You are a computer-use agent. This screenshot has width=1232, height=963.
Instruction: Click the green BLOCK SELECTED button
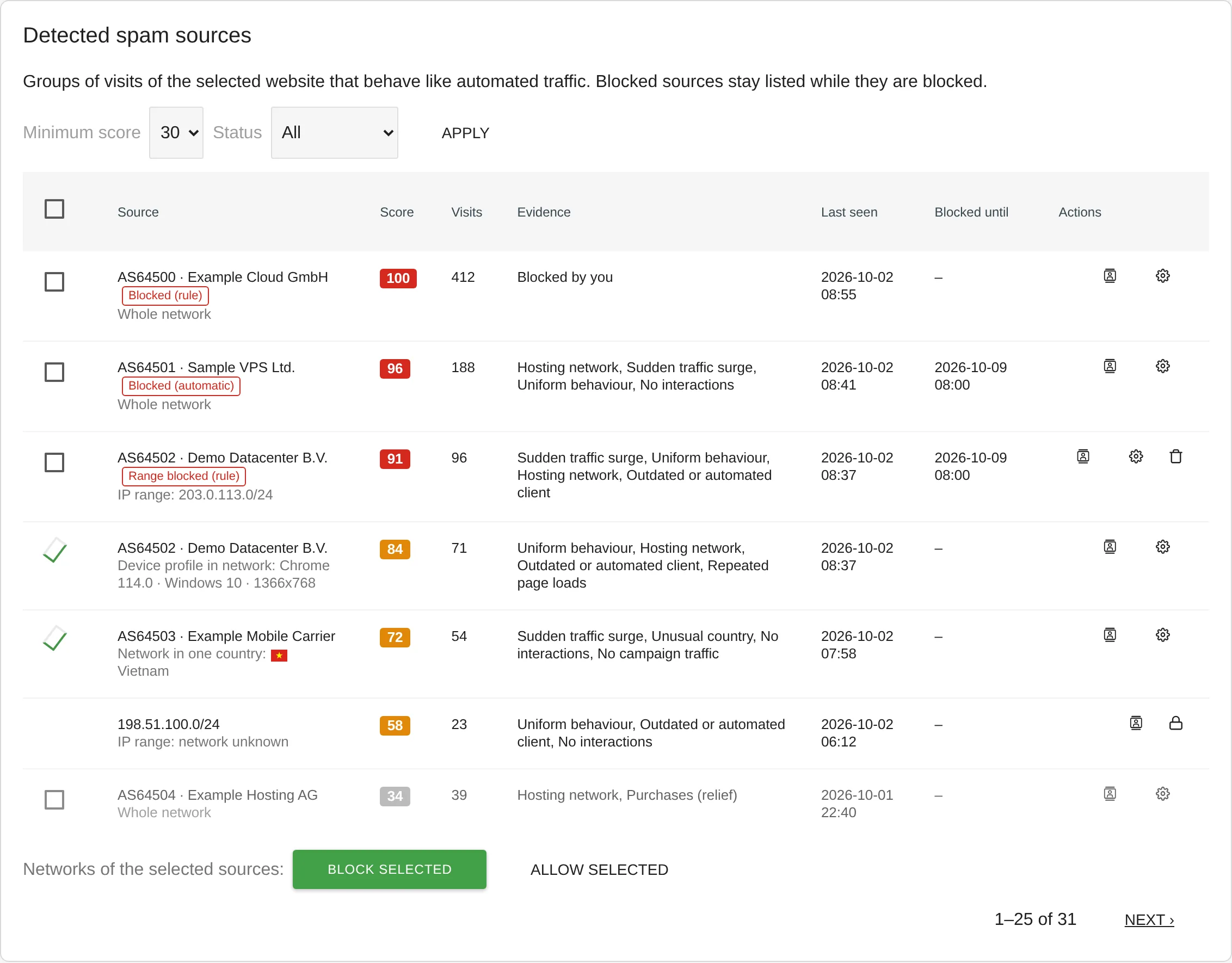tap(389, 869)
